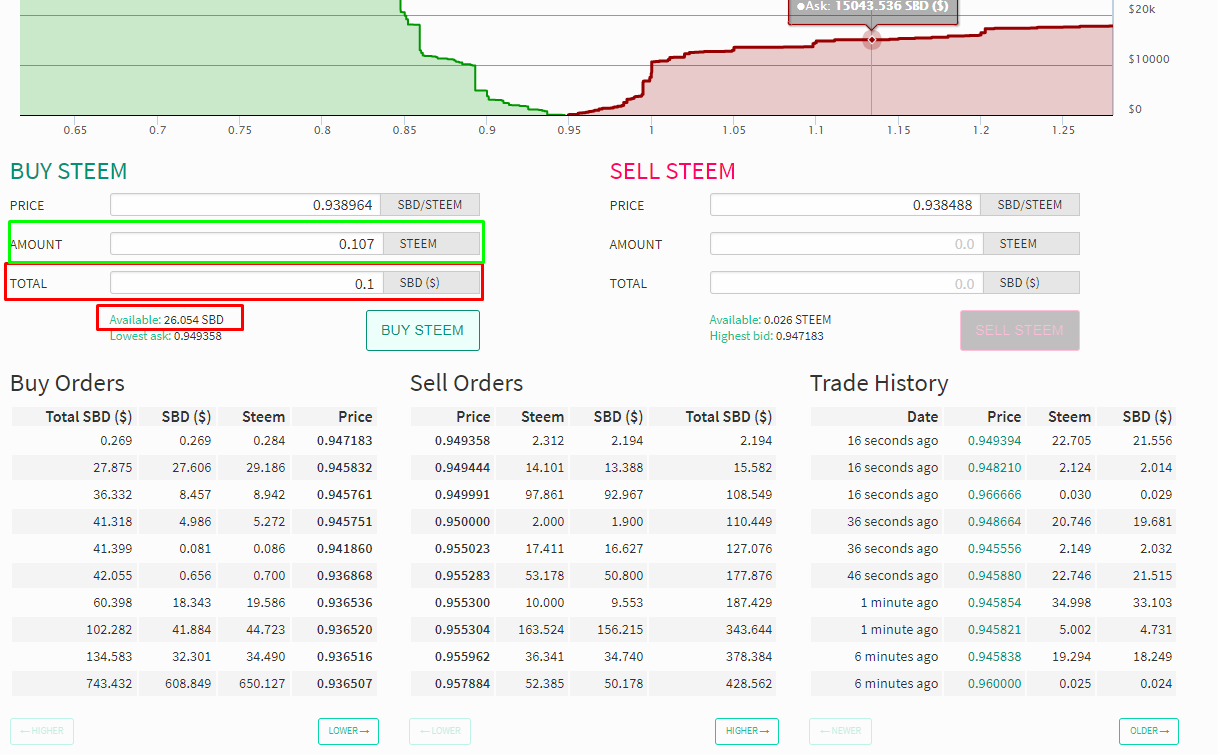The height and width of the screenshot is (755, 1218).
Task: Select buy order priced 0.936507
Action: pyautogui.click(x=193, y=683)
